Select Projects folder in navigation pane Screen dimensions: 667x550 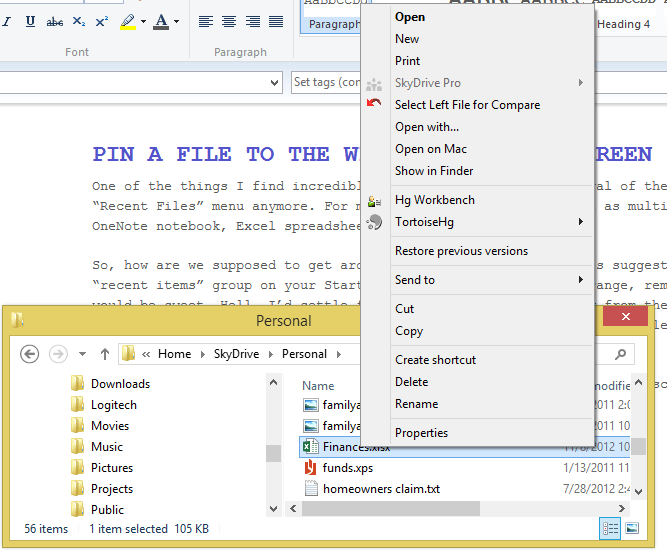point(102,489)
